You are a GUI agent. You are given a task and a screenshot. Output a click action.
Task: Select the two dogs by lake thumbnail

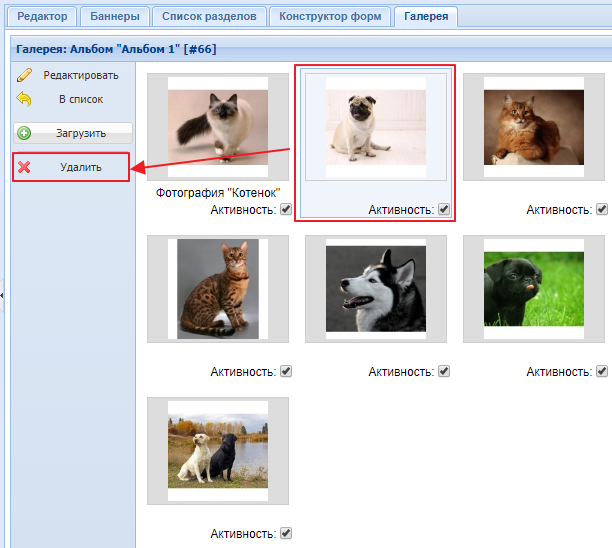coord(217,450)
